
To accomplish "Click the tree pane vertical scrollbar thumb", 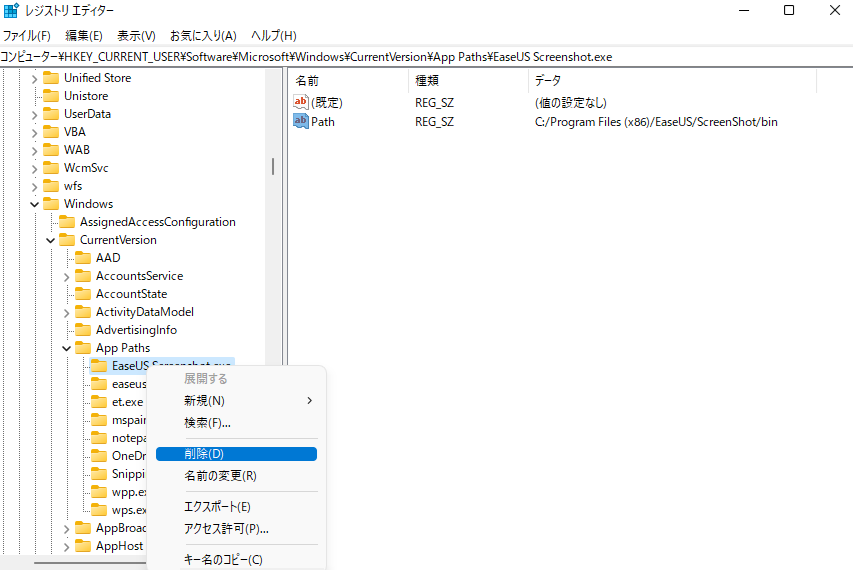I will pyautogui.click(x=273, y=166).
